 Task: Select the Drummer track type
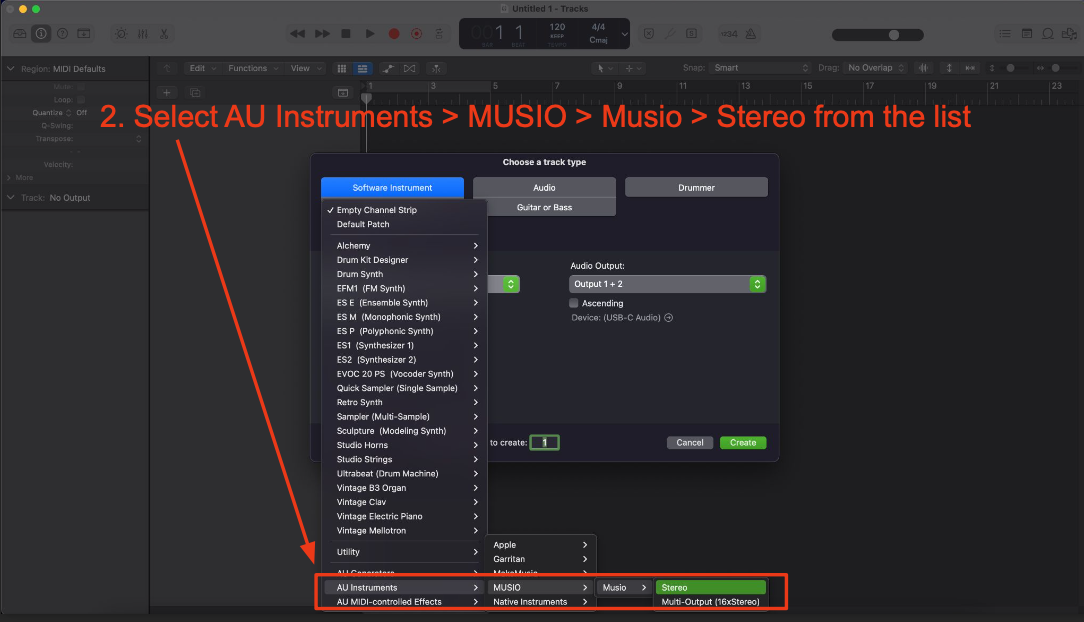696,187
